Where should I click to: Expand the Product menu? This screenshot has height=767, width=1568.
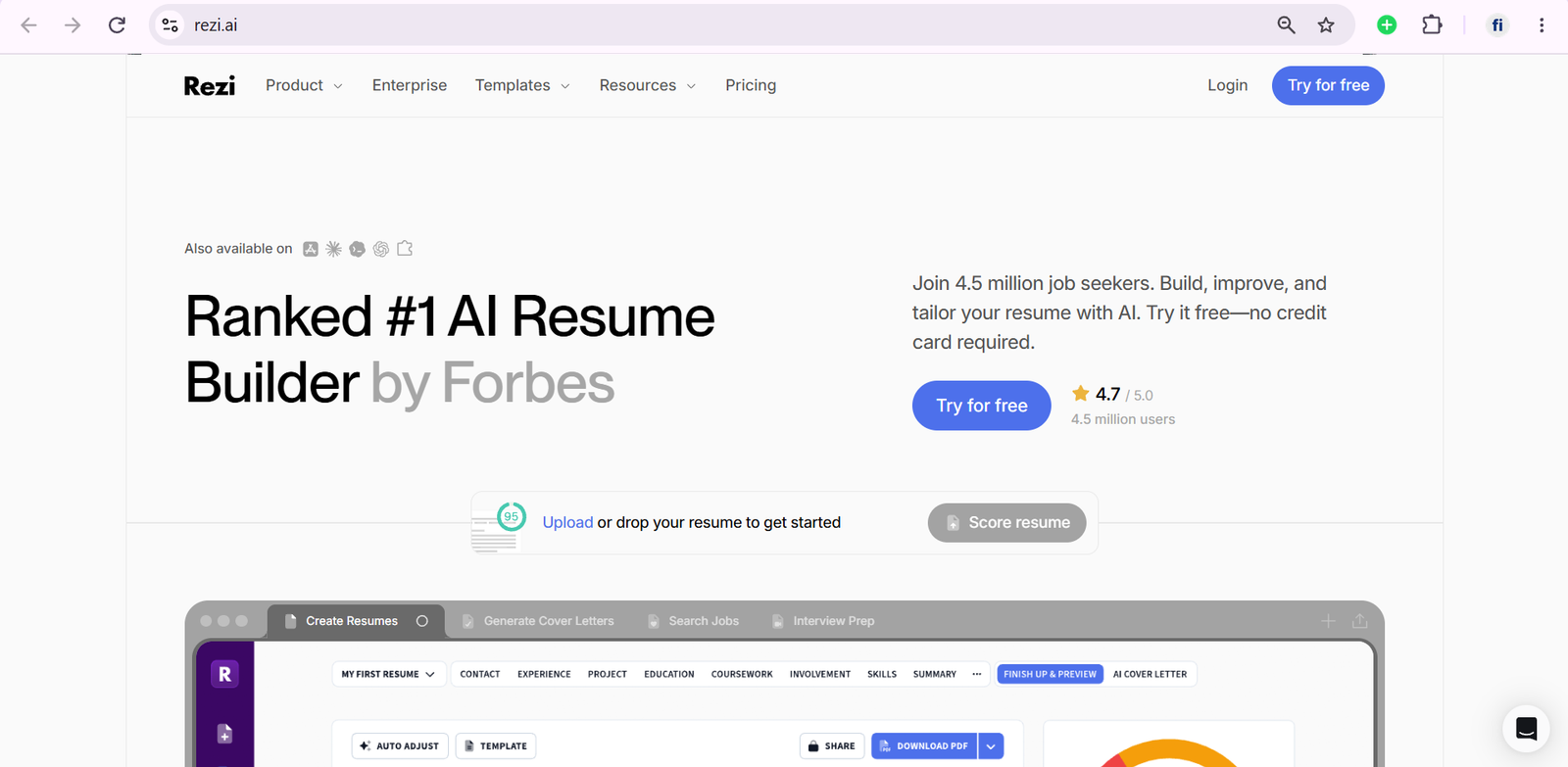(304, 85)
